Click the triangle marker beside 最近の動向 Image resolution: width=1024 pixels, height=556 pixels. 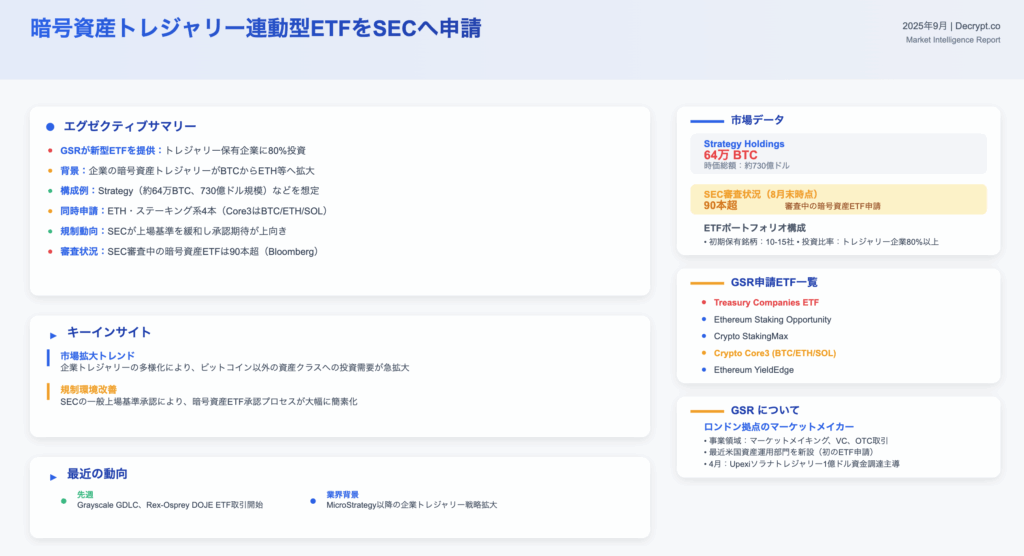point(53,477)
